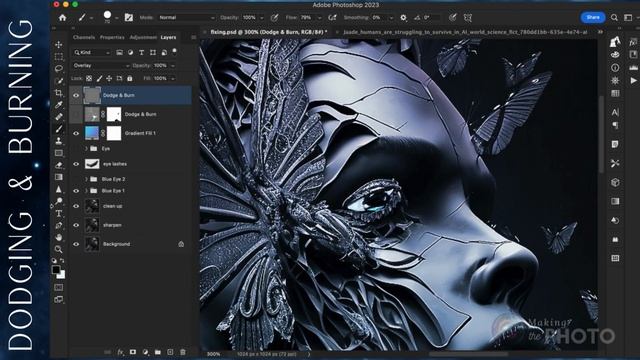Click the Share button

pos(593,17)
